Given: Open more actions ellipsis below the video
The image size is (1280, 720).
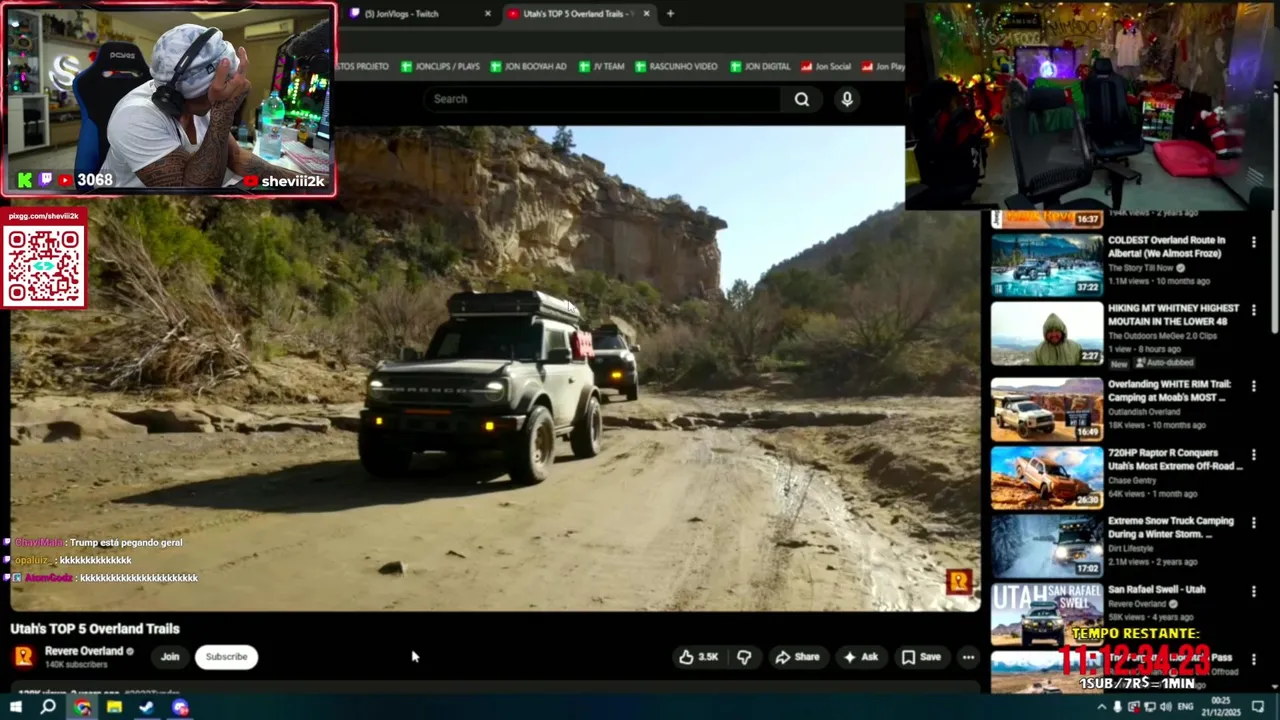Looking at the screenshot, I should (x=968, y=657).
